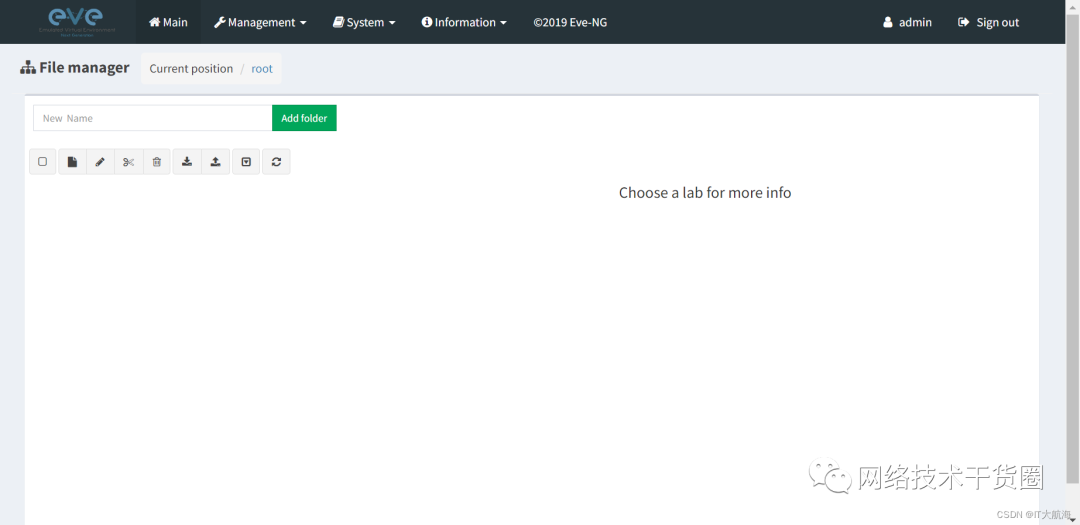Toggle the select all checkbox
The height and width of the screenshot is (525, 1080).
(x=43, y=162)
